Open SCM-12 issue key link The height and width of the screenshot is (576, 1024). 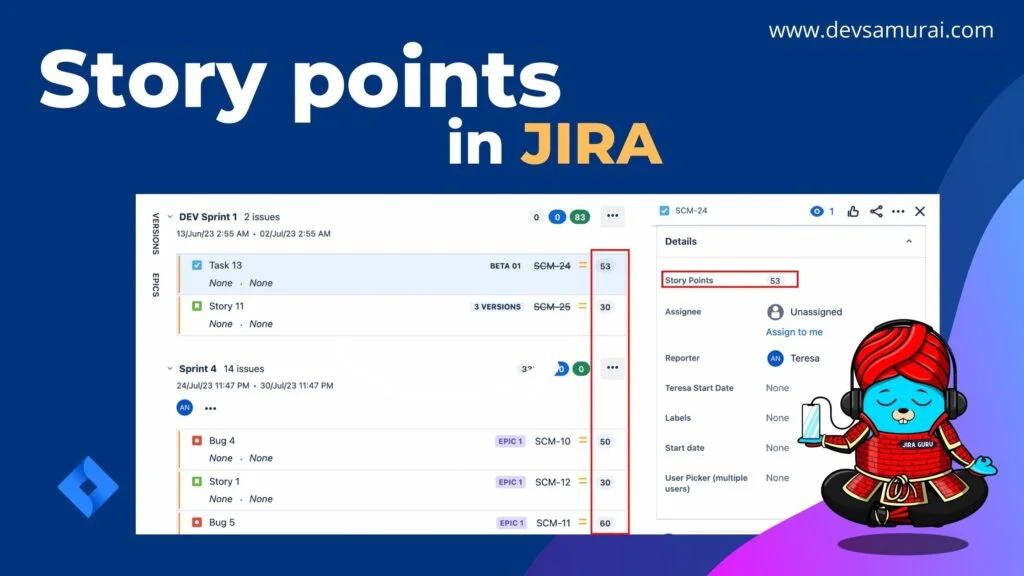coord(552,482)
